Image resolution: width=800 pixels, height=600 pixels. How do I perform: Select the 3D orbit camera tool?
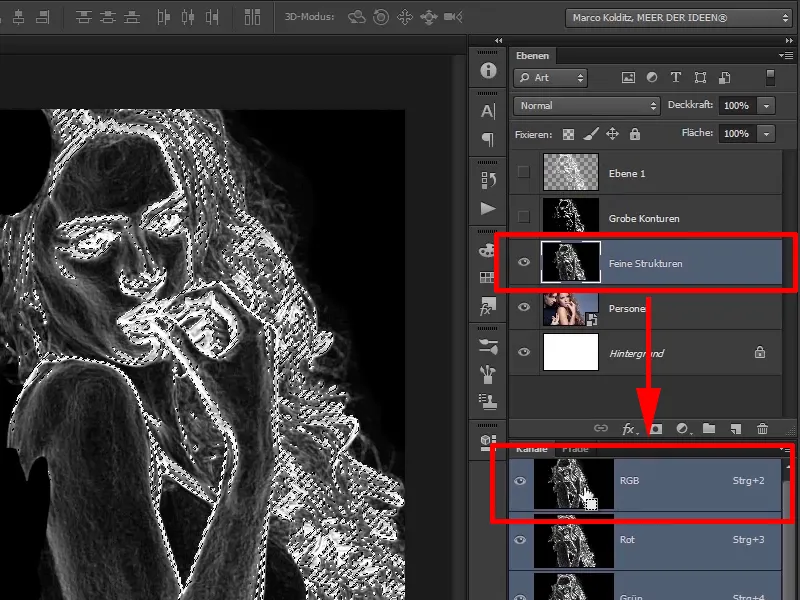[x=357, y=17]
